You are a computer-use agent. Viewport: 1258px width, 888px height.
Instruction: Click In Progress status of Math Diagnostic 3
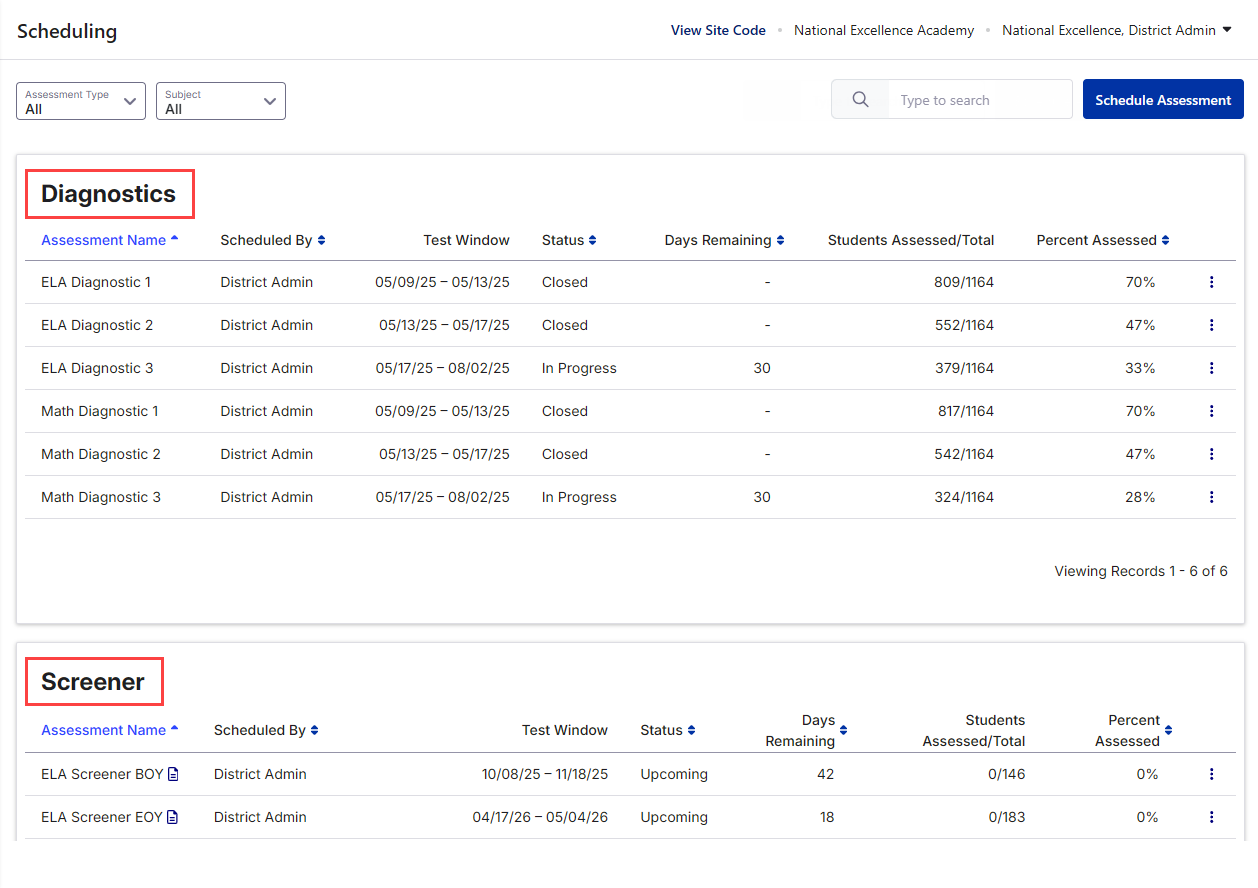pos(579,497)
